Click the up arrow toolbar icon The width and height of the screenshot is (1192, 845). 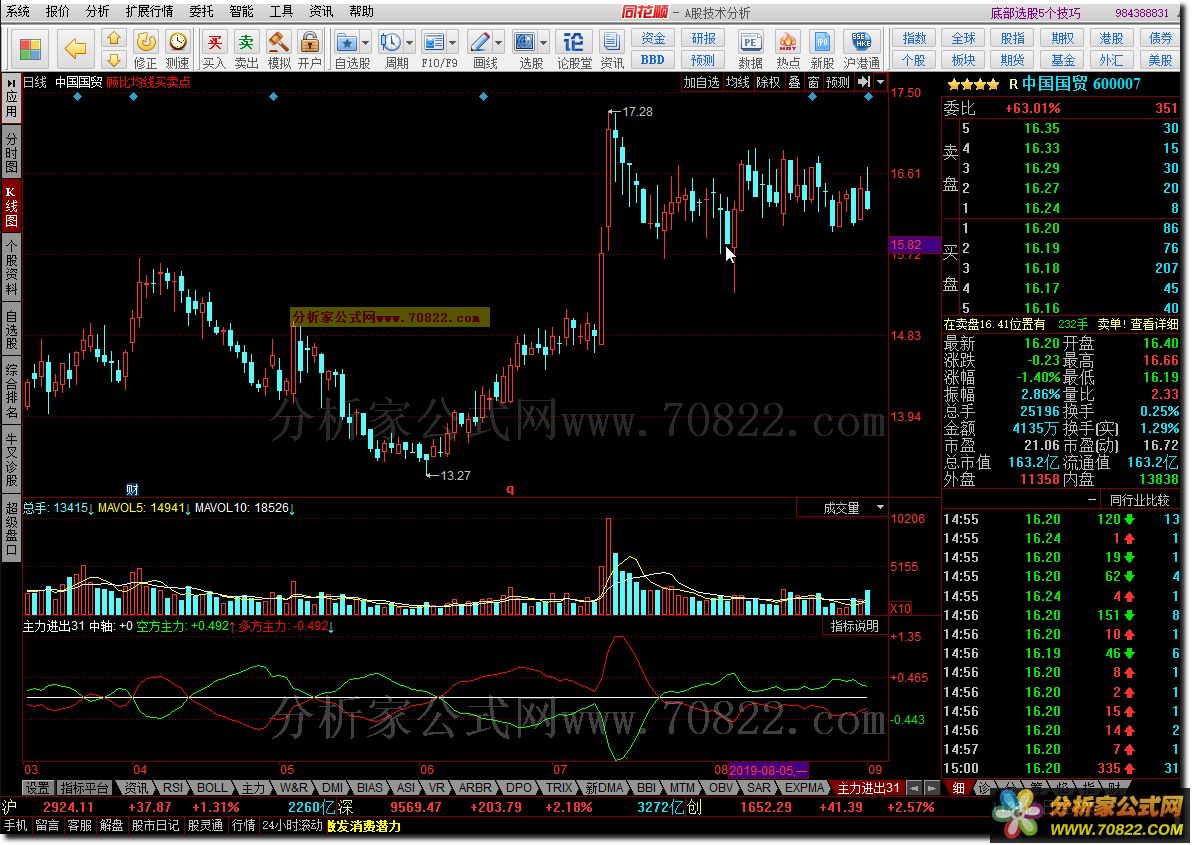[x=114, y=38]
